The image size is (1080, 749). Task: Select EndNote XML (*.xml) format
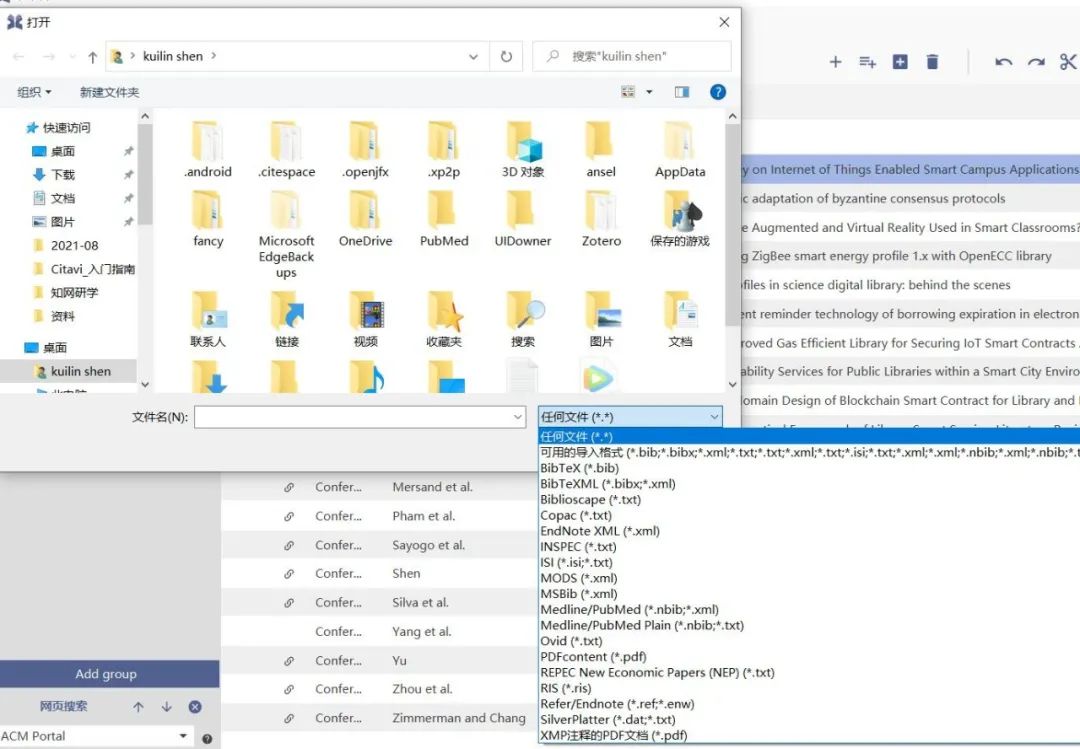click(x=600, y=531)
